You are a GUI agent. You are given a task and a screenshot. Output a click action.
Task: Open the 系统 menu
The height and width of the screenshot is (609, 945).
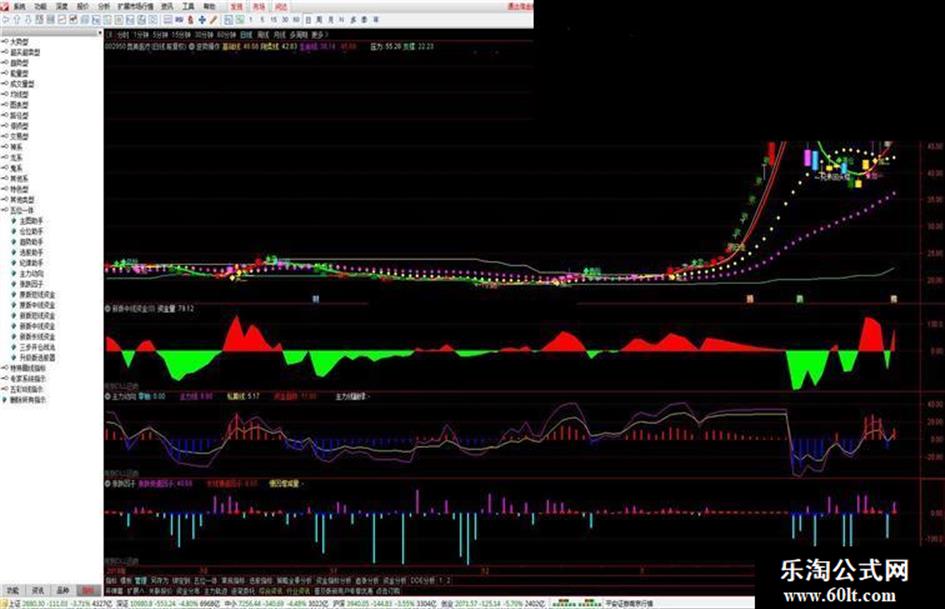pos(20,7)
